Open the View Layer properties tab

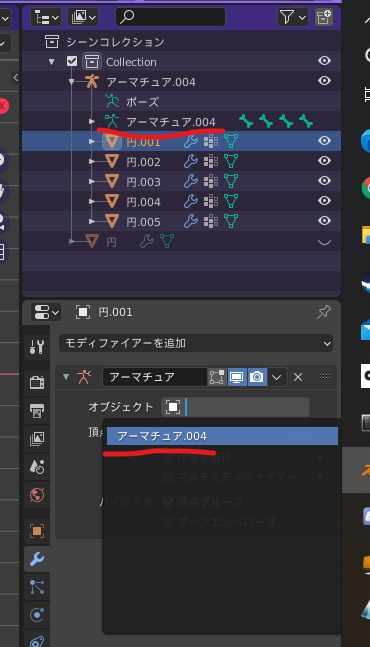37,439
